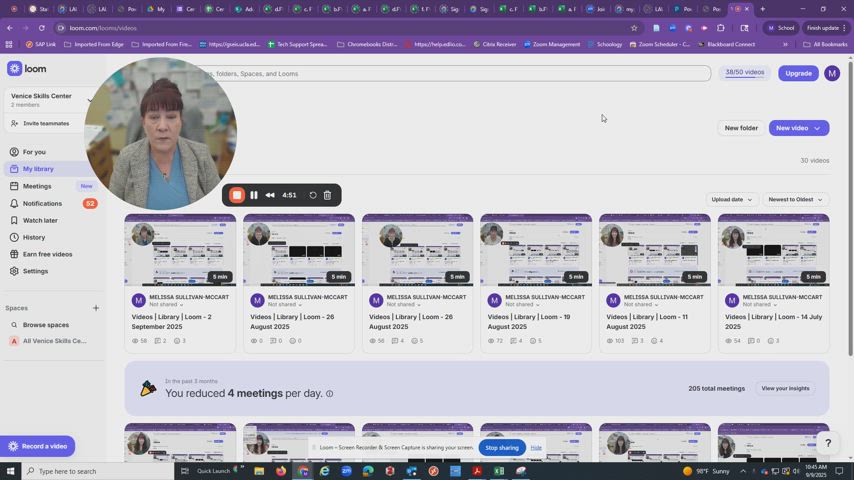This screenshot has height=480, width=854.
Task: Open the 2 September 2025 video thumbnail
Action: (180, 250)
